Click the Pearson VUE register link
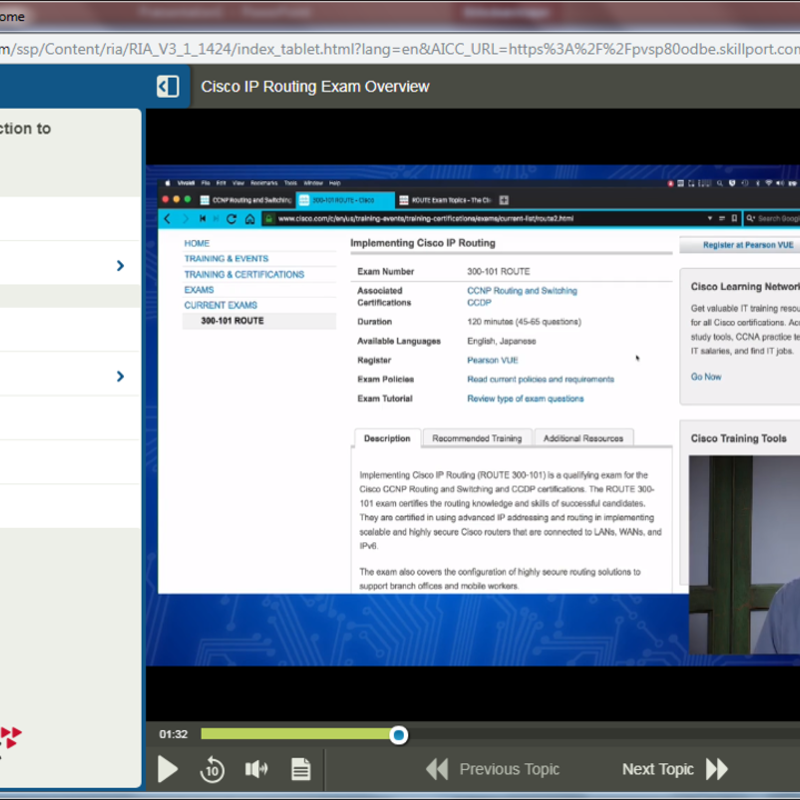The image size is (800, 800). [x=492, y=360]
